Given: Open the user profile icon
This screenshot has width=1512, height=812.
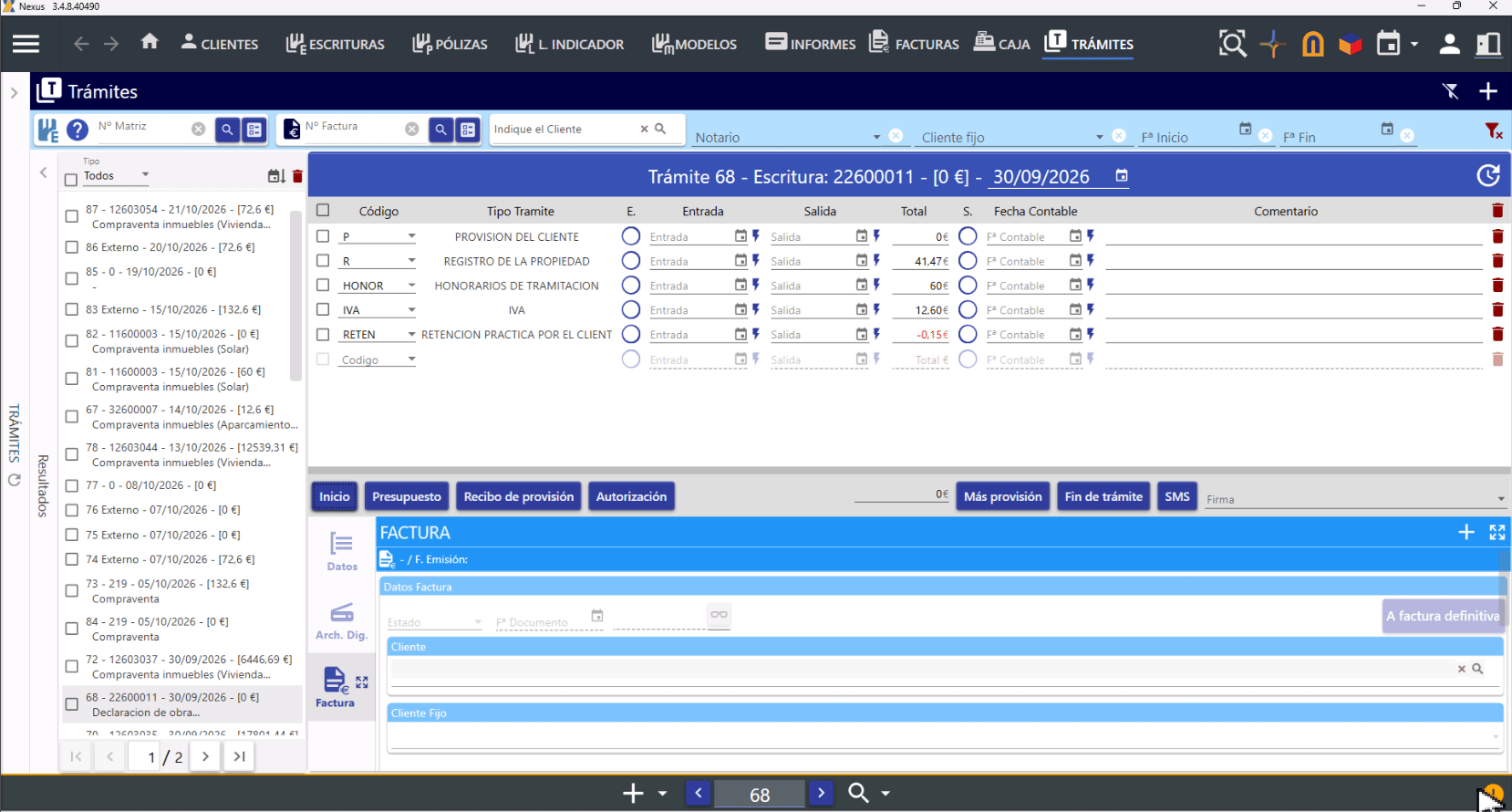Looking at the screenshot, I should (x=1449, y=44).
